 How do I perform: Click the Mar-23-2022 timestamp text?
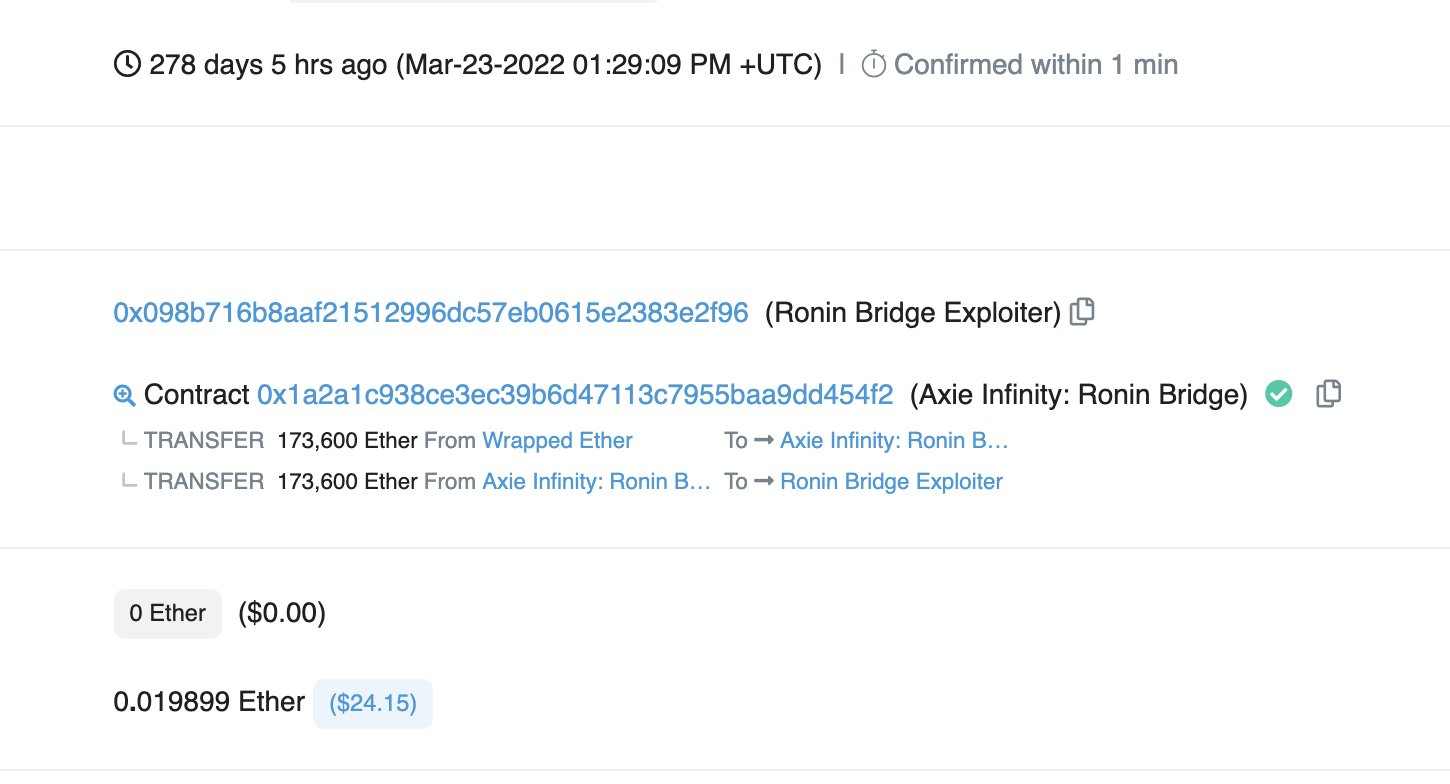[x=609, y=65]
